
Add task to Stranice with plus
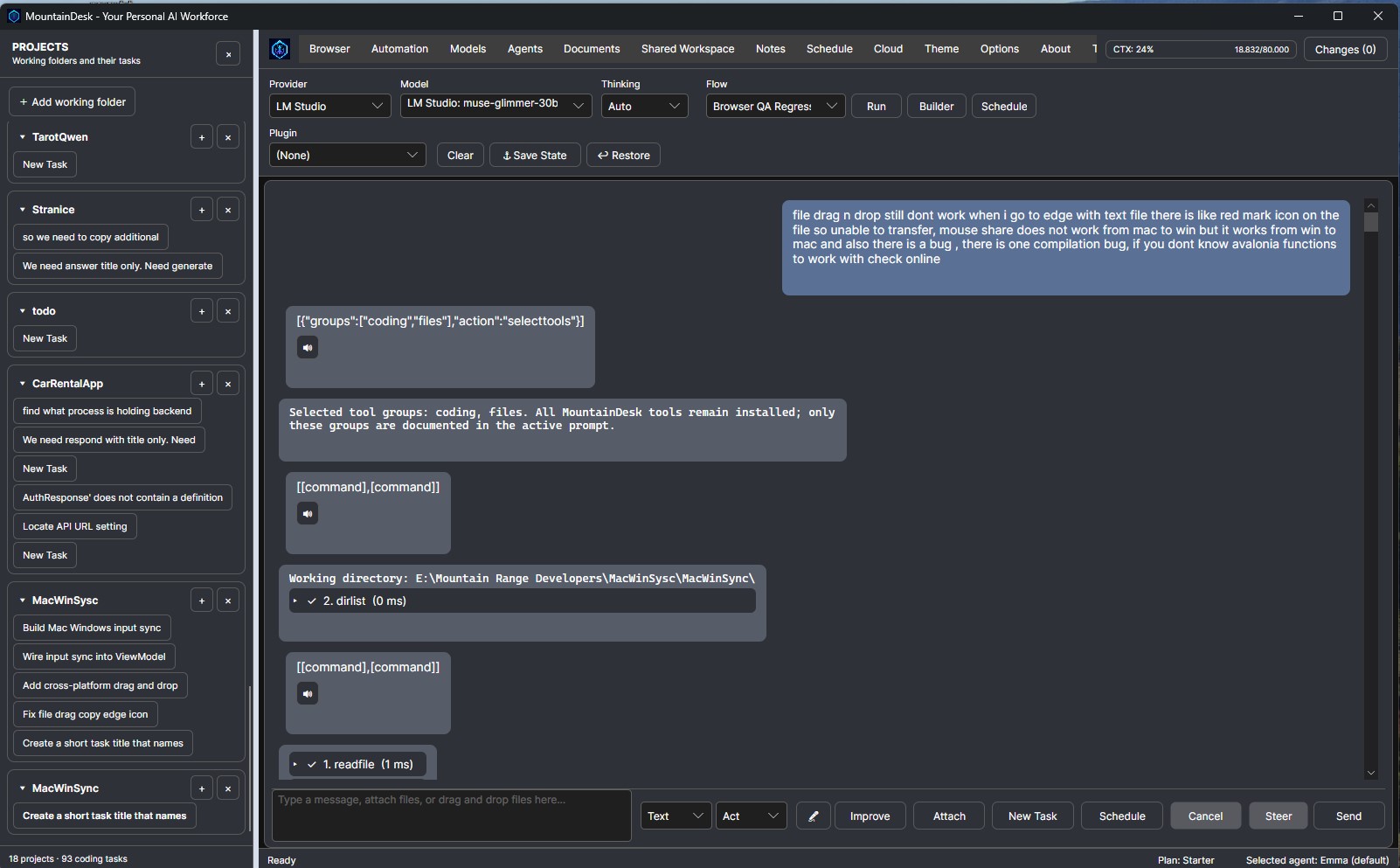pos(202,210)
